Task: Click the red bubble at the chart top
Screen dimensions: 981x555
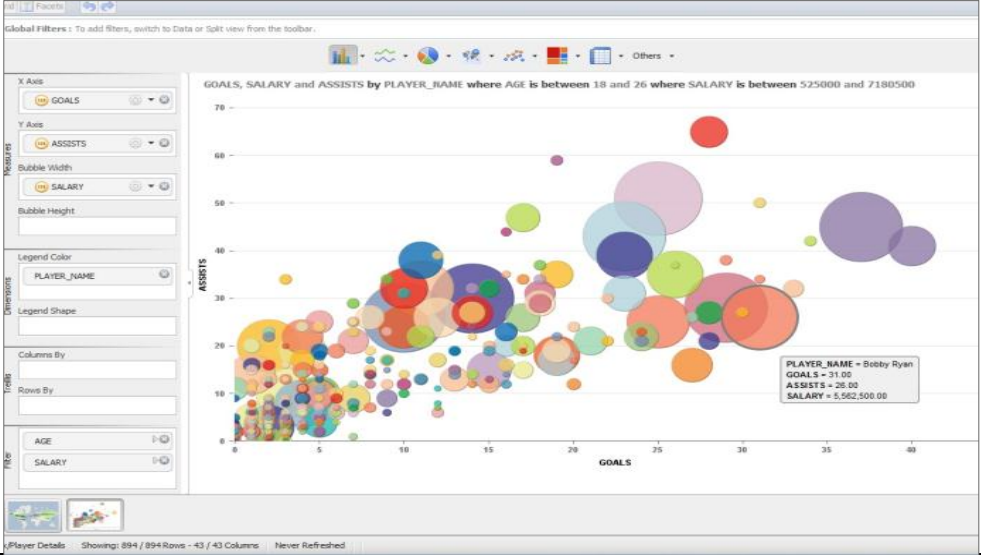Action: click(x=709, y=132)
